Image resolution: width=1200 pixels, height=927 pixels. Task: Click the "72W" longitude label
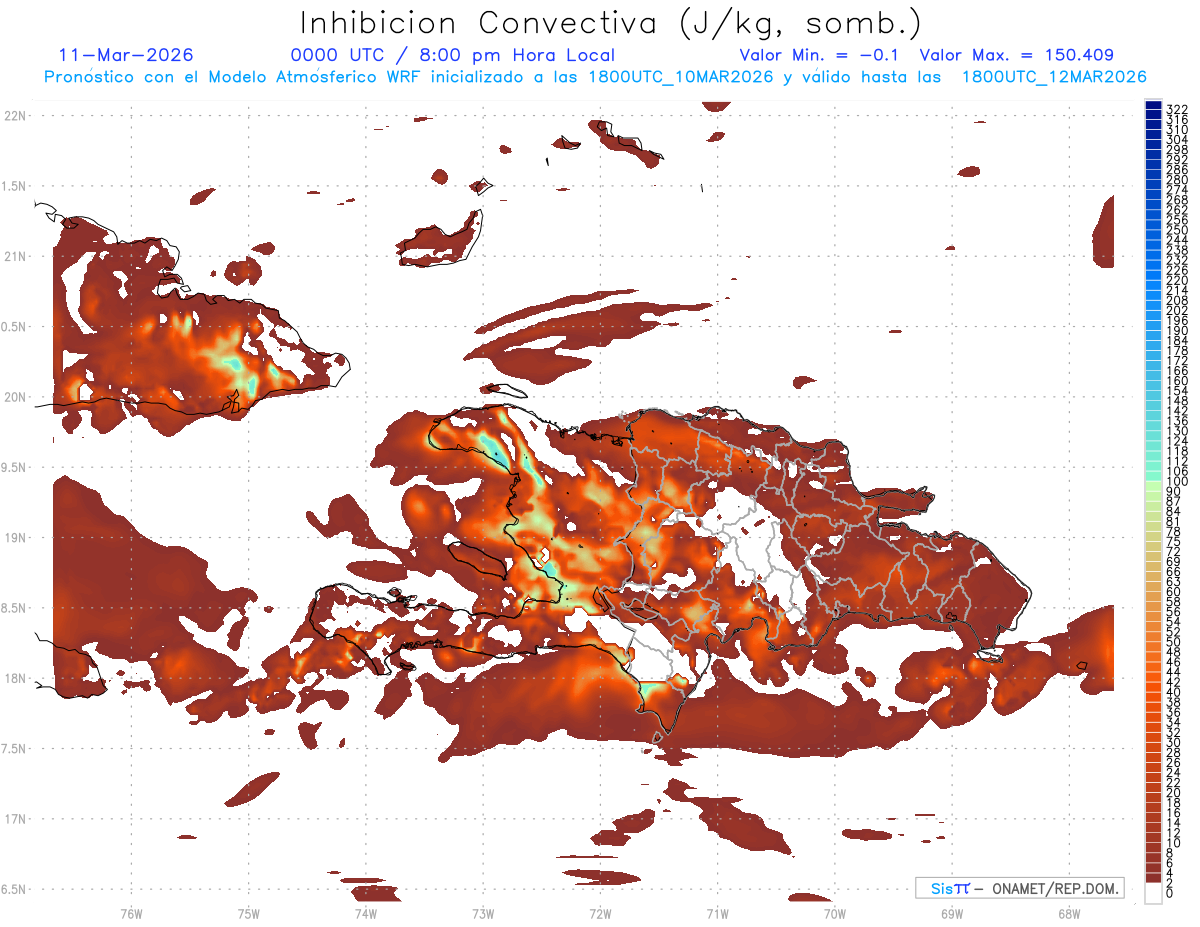pyautogui.click(x=600, y=913)
